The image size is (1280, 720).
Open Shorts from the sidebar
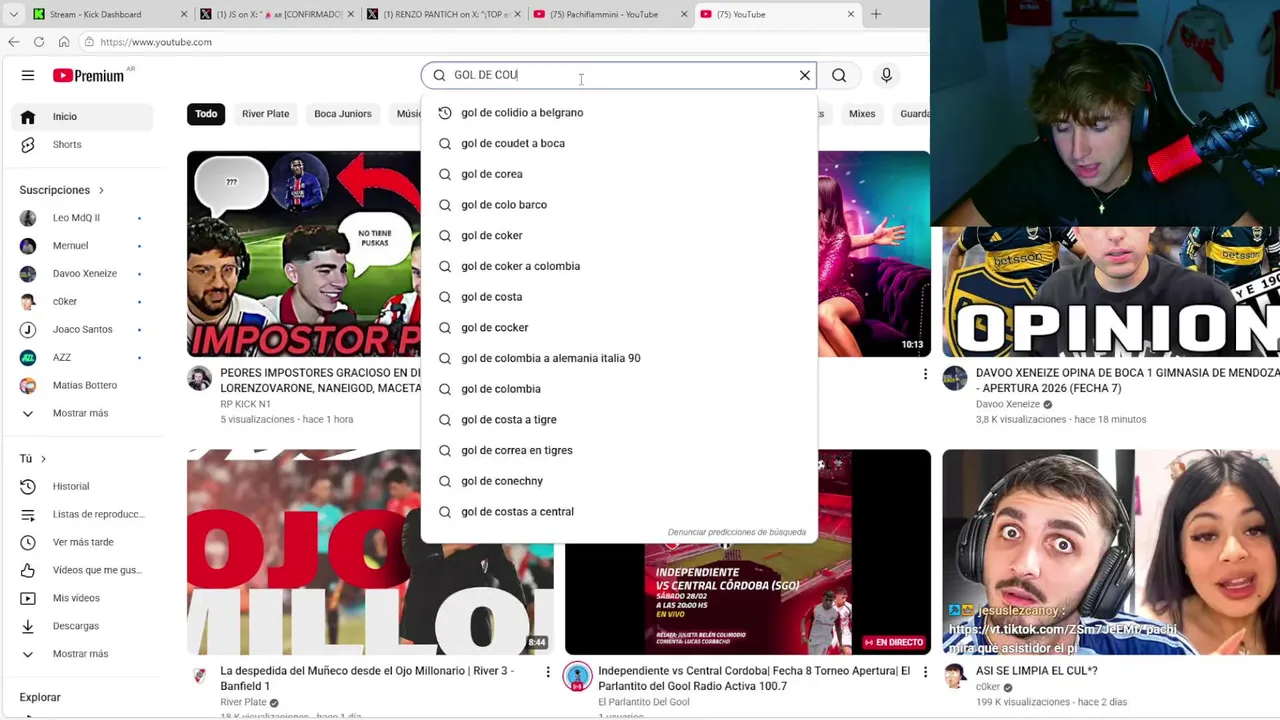pyautogui.click(x=83, y=144)
